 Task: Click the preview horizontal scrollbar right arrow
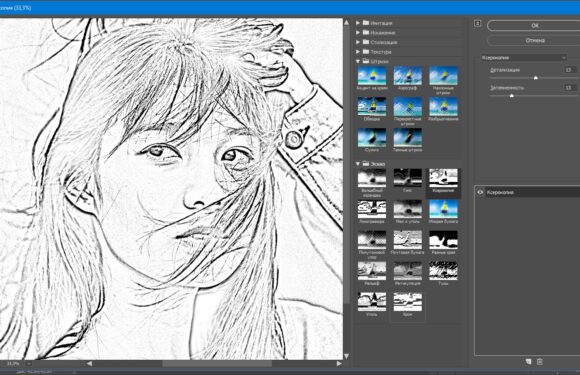tap(339, 364)
